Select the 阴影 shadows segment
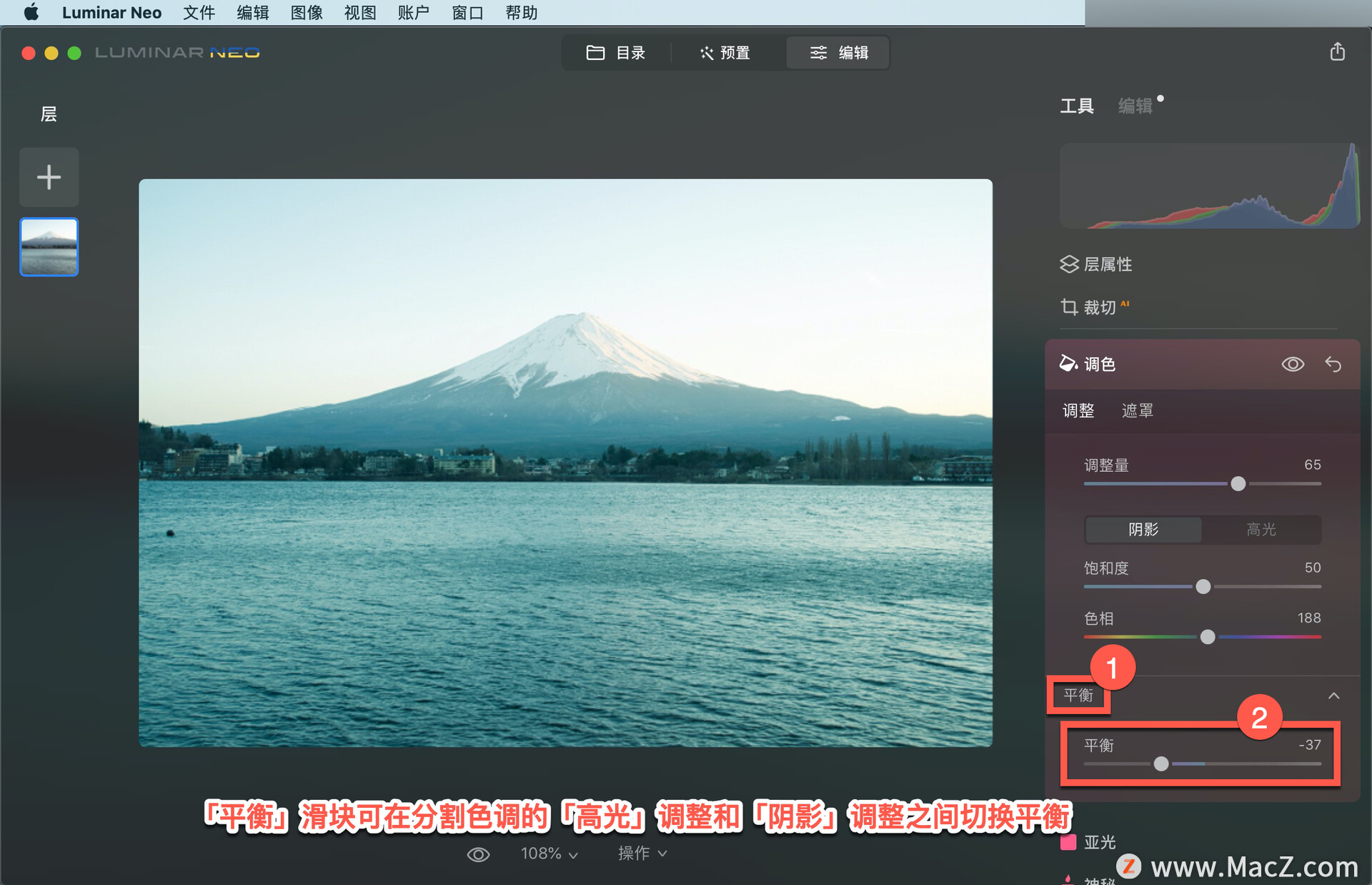Screen dimensions: 1372x885 point(1143,530)
